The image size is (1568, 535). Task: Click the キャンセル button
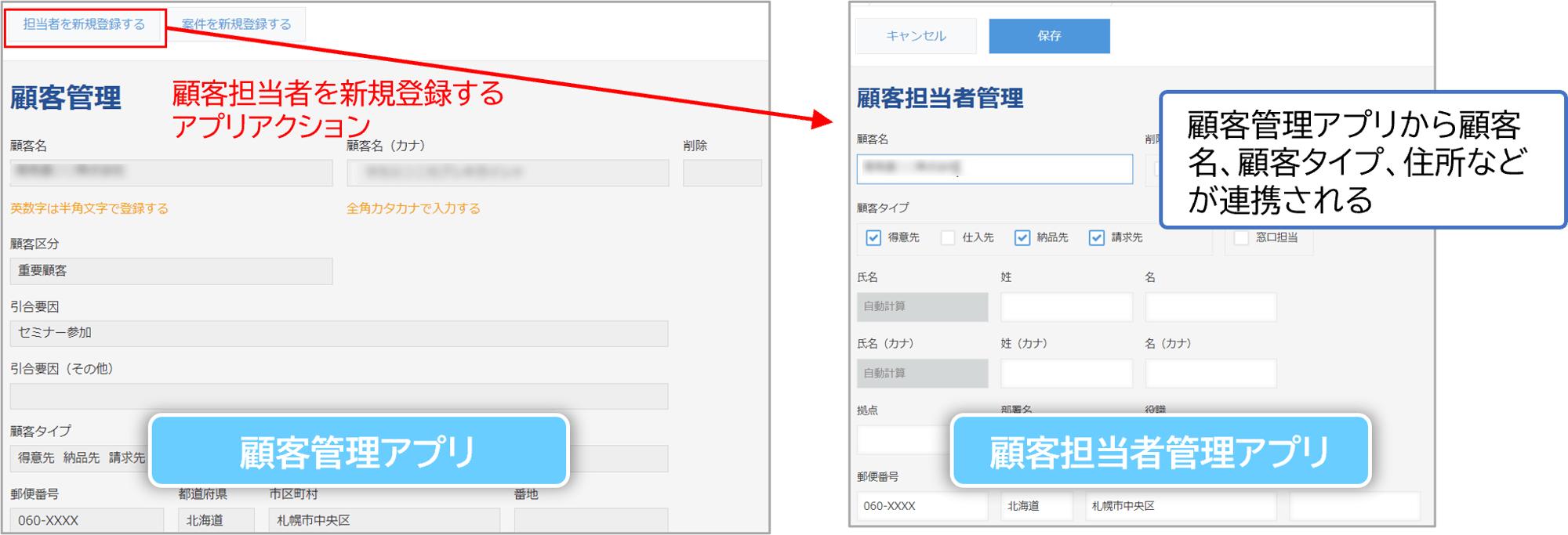916,36
